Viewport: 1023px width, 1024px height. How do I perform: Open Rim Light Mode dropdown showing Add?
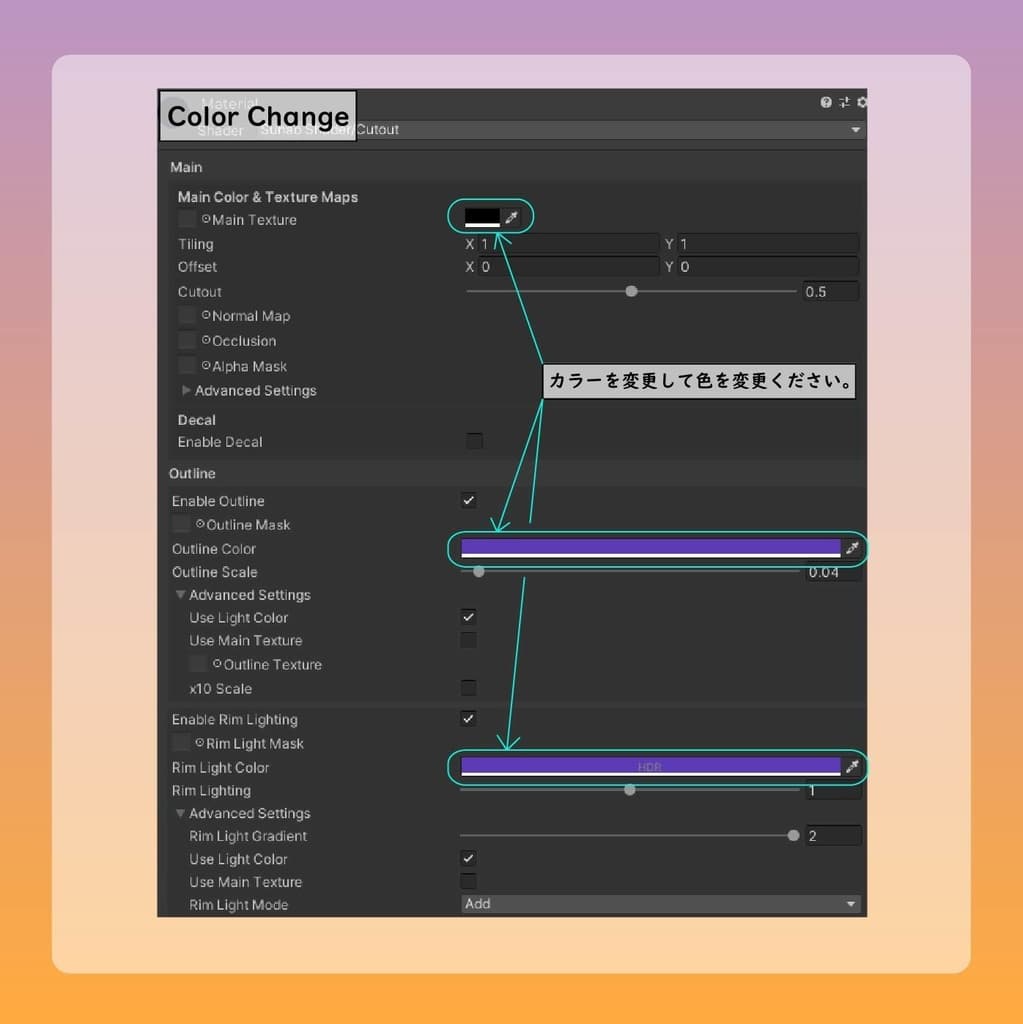tap(660, 904)
